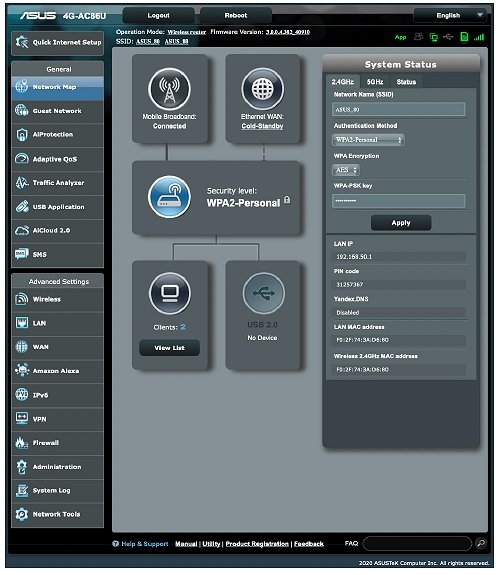Switch to the Status tab

pyautogui.click(x=406, y=82)
